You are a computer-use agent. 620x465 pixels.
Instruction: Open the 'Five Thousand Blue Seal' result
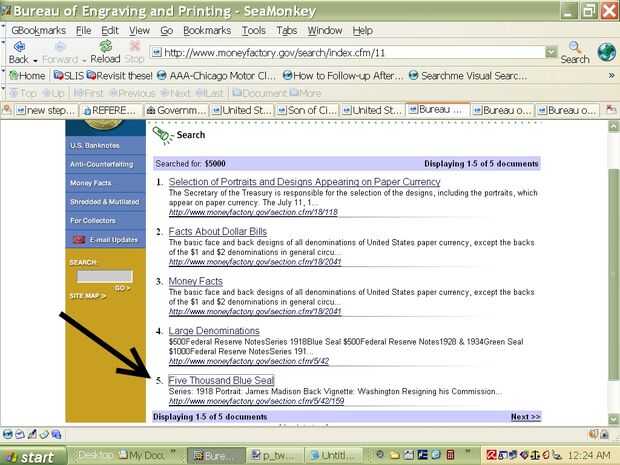(x=221, y=380)
